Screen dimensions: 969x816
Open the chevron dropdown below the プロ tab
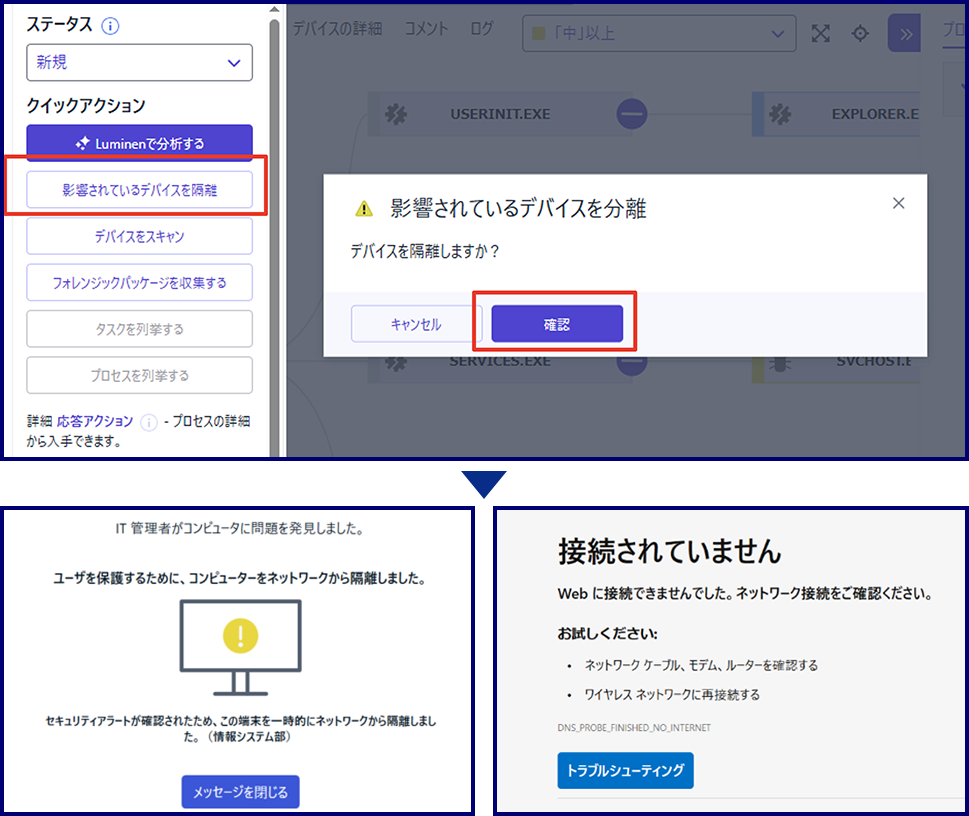click(961, 87)
